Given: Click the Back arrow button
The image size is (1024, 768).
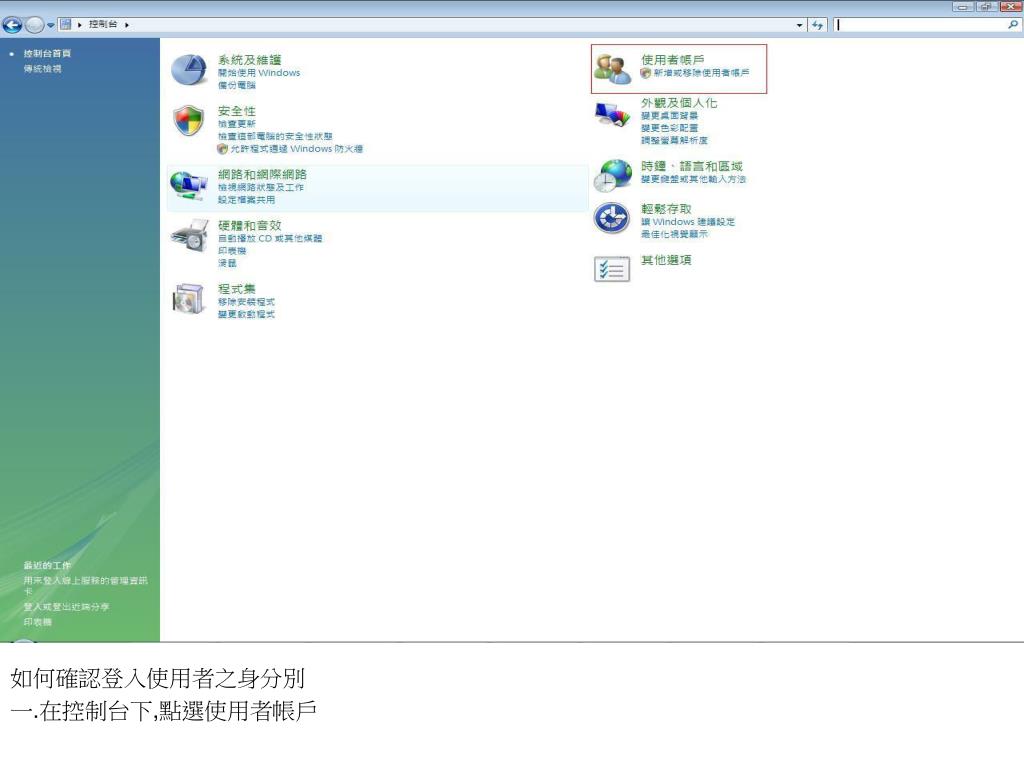Looking at the screenshot, I should (12, 25).
